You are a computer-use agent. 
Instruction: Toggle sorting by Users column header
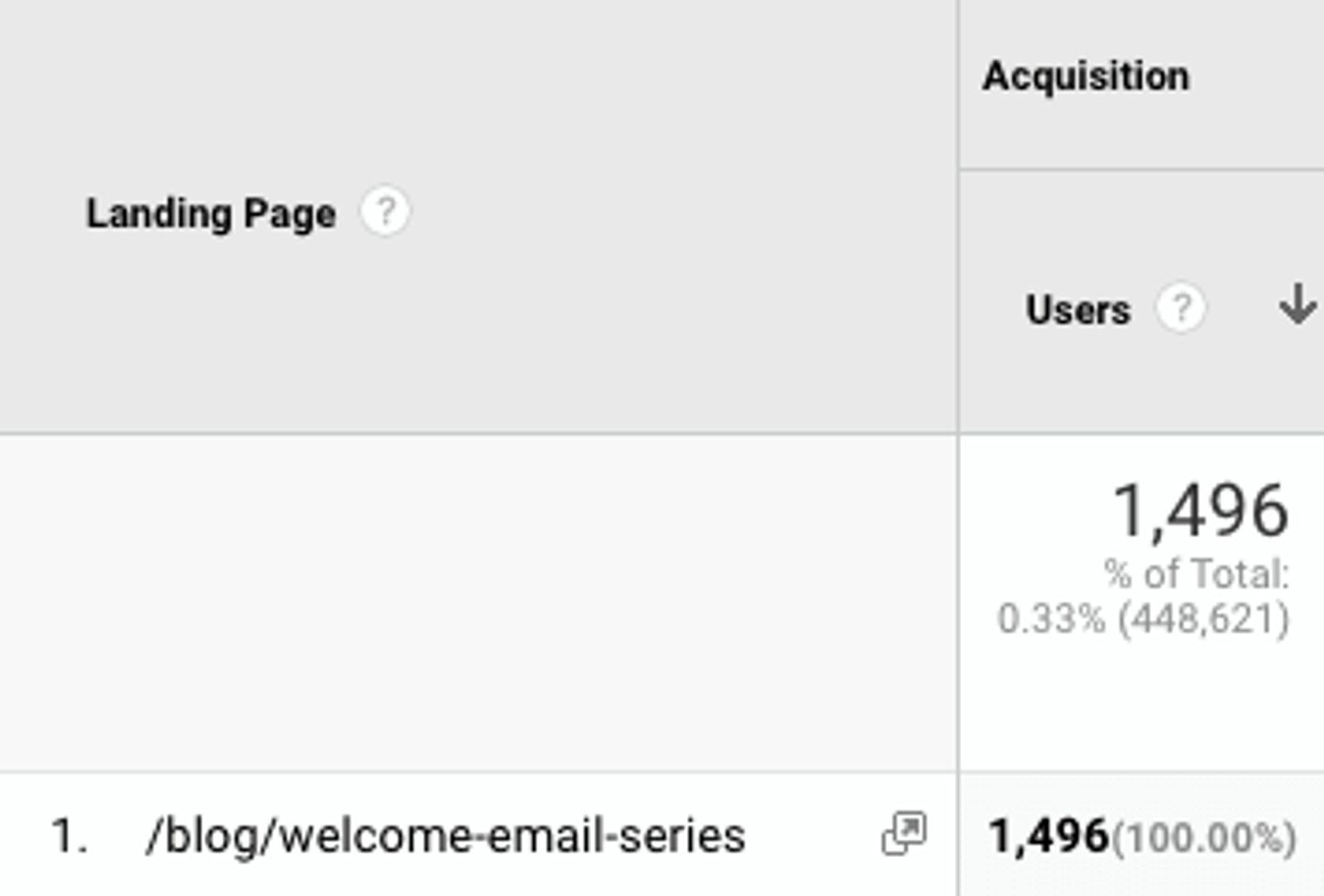pos(1076,309)
